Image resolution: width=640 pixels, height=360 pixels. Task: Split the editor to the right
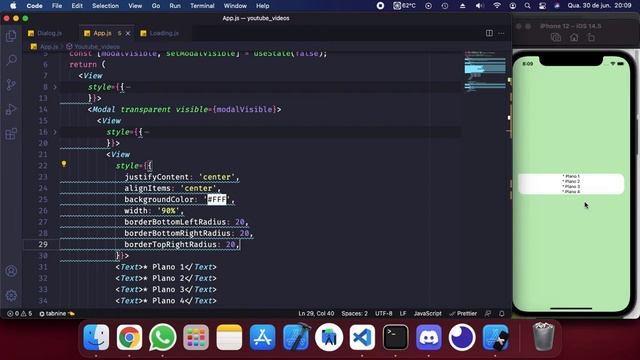(489, 33)
